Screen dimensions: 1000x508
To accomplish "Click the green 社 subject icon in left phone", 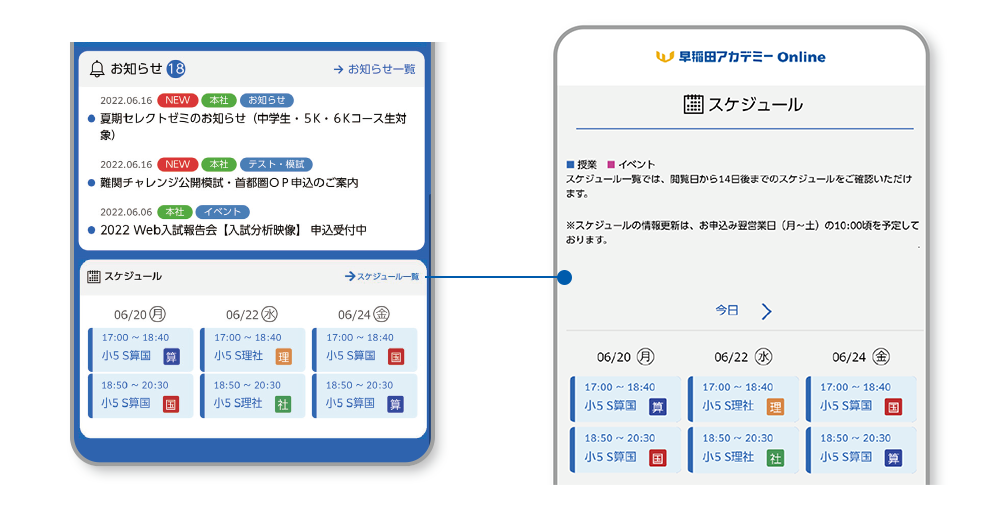I will (283, 404).
